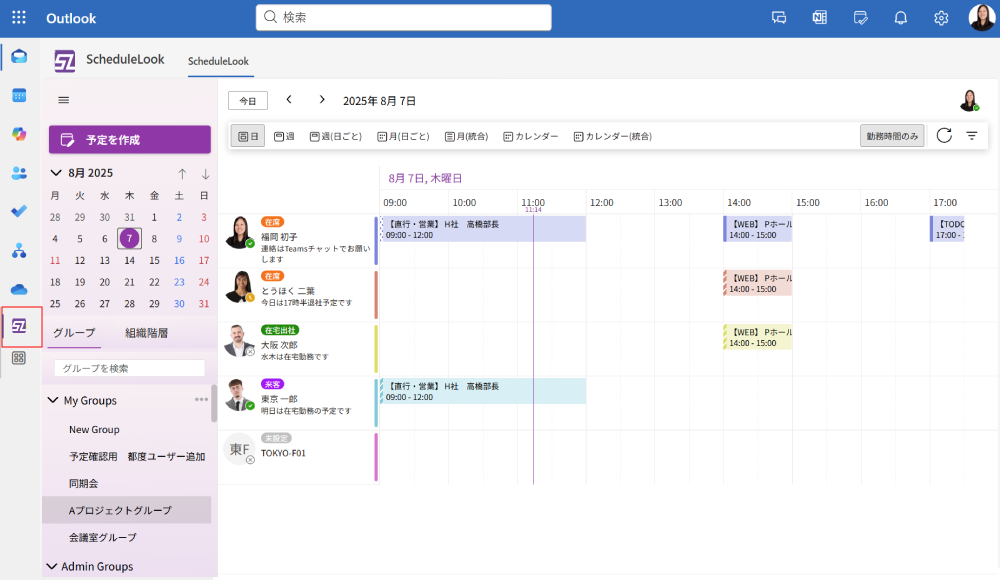This screenshot has height=580, width=1000.
Task: Open Teams chat icon in header
Action: 779,18
